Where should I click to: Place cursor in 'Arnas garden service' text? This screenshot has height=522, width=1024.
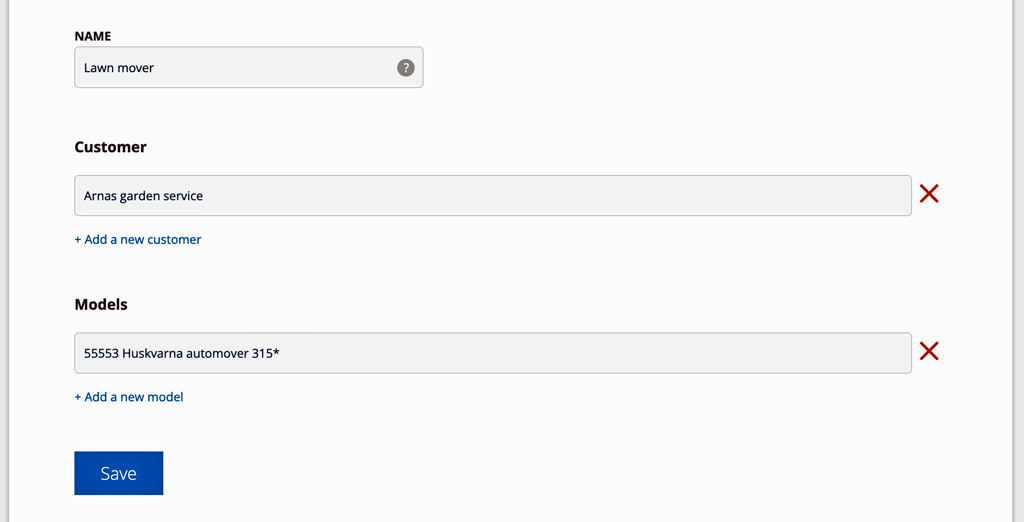(x=143, y=196)
